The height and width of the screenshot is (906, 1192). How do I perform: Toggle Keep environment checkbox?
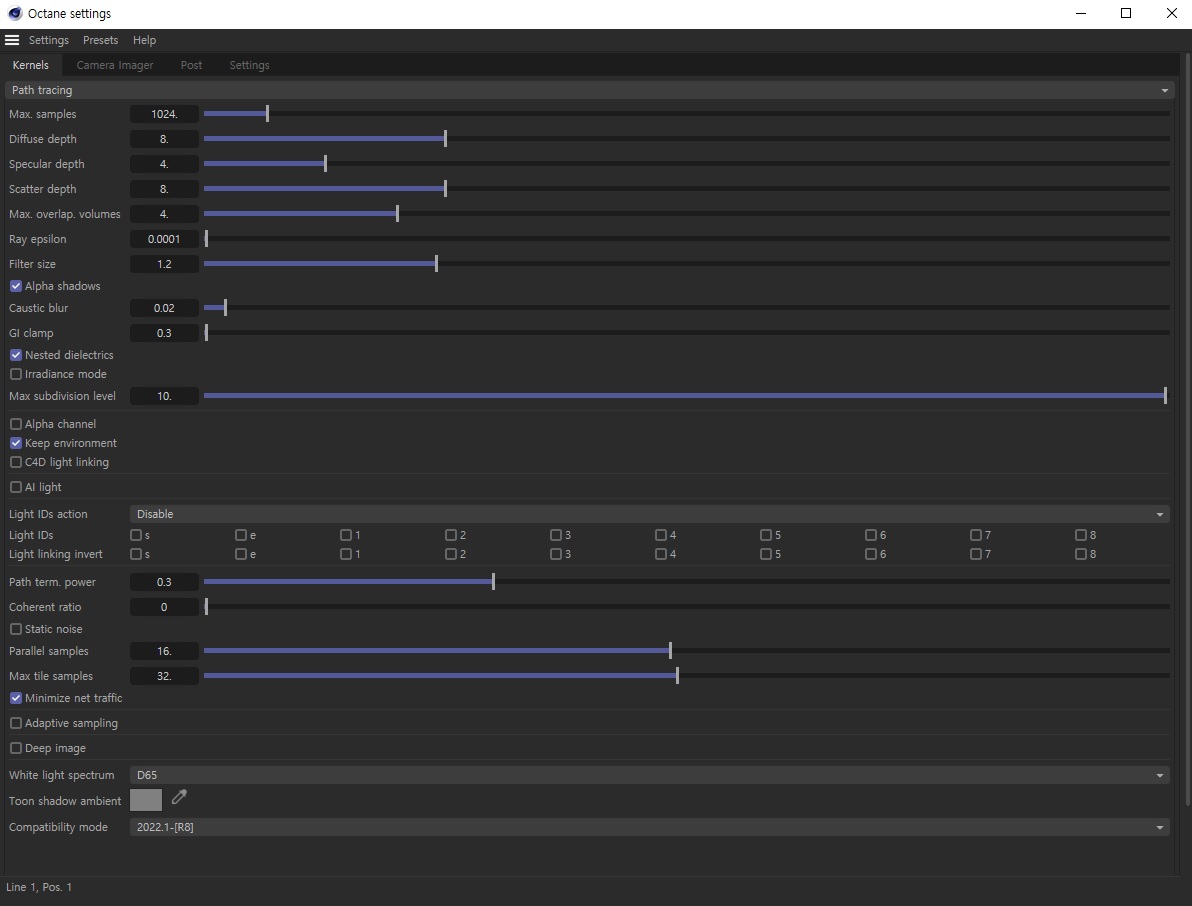pyautogui.click(x=16, y=443)
